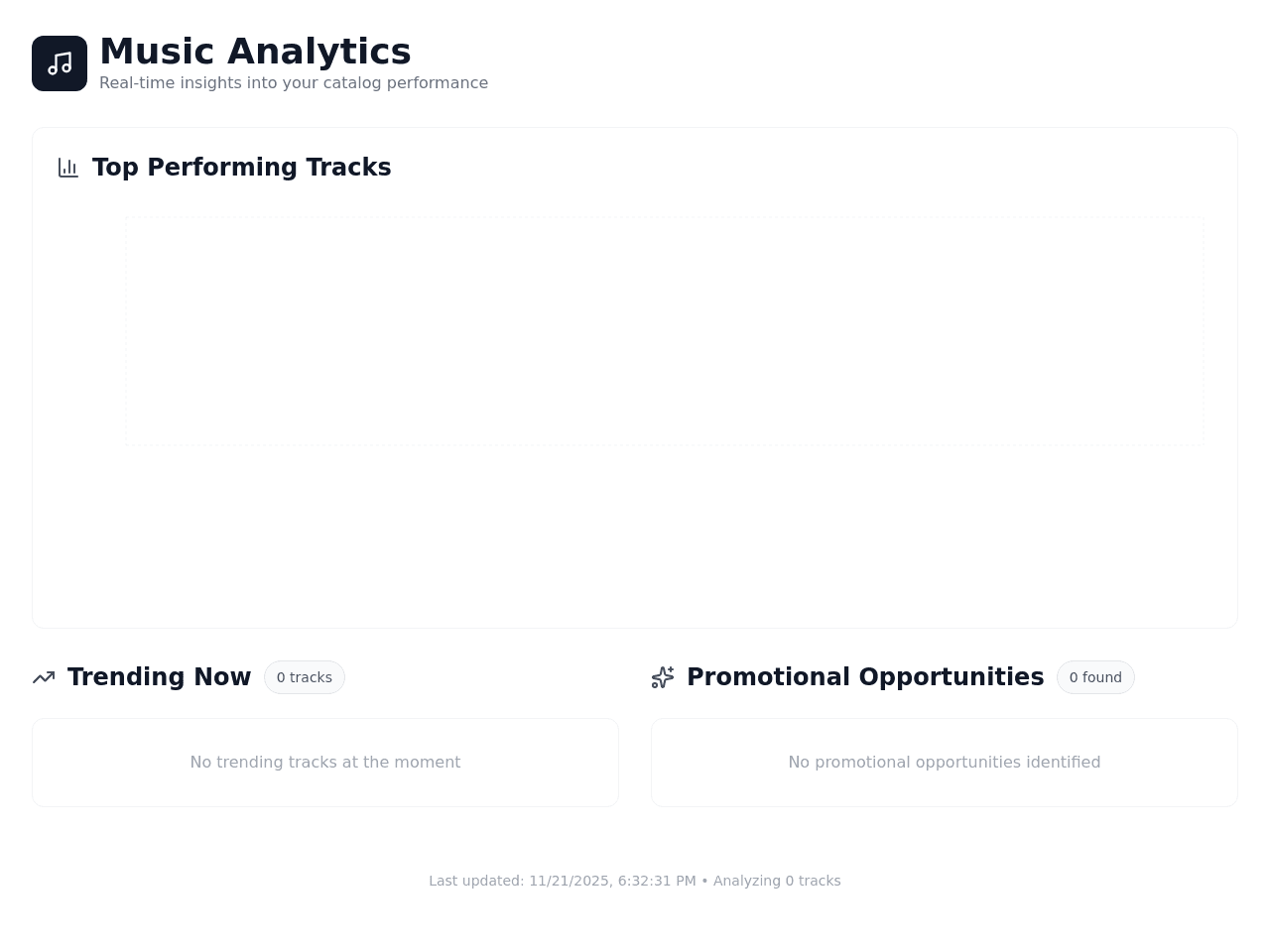Click the Last updated label in footer
1270x952 pixels.
click(x=476, y=881)
